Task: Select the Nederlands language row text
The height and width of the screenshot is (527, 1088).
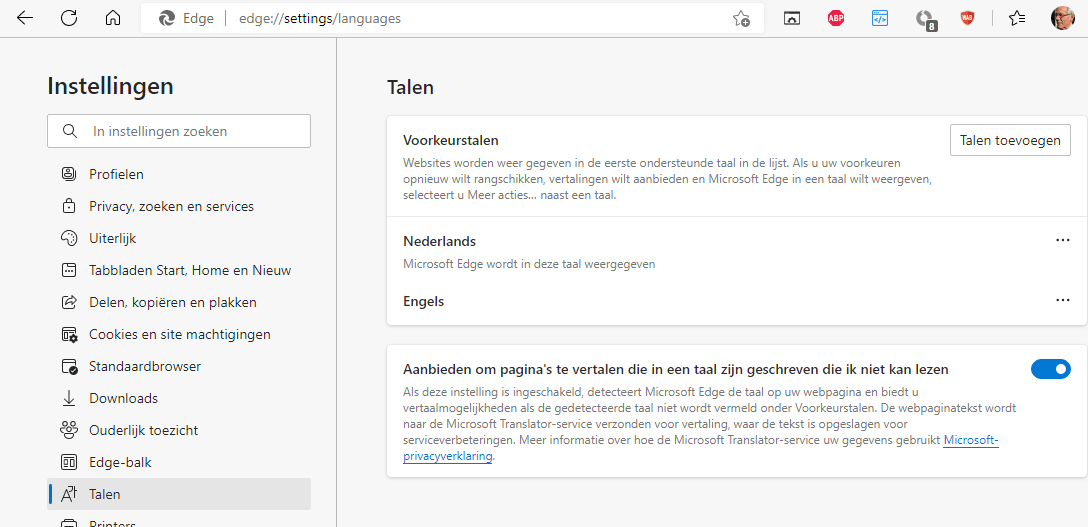Action: tap(439, 241)
